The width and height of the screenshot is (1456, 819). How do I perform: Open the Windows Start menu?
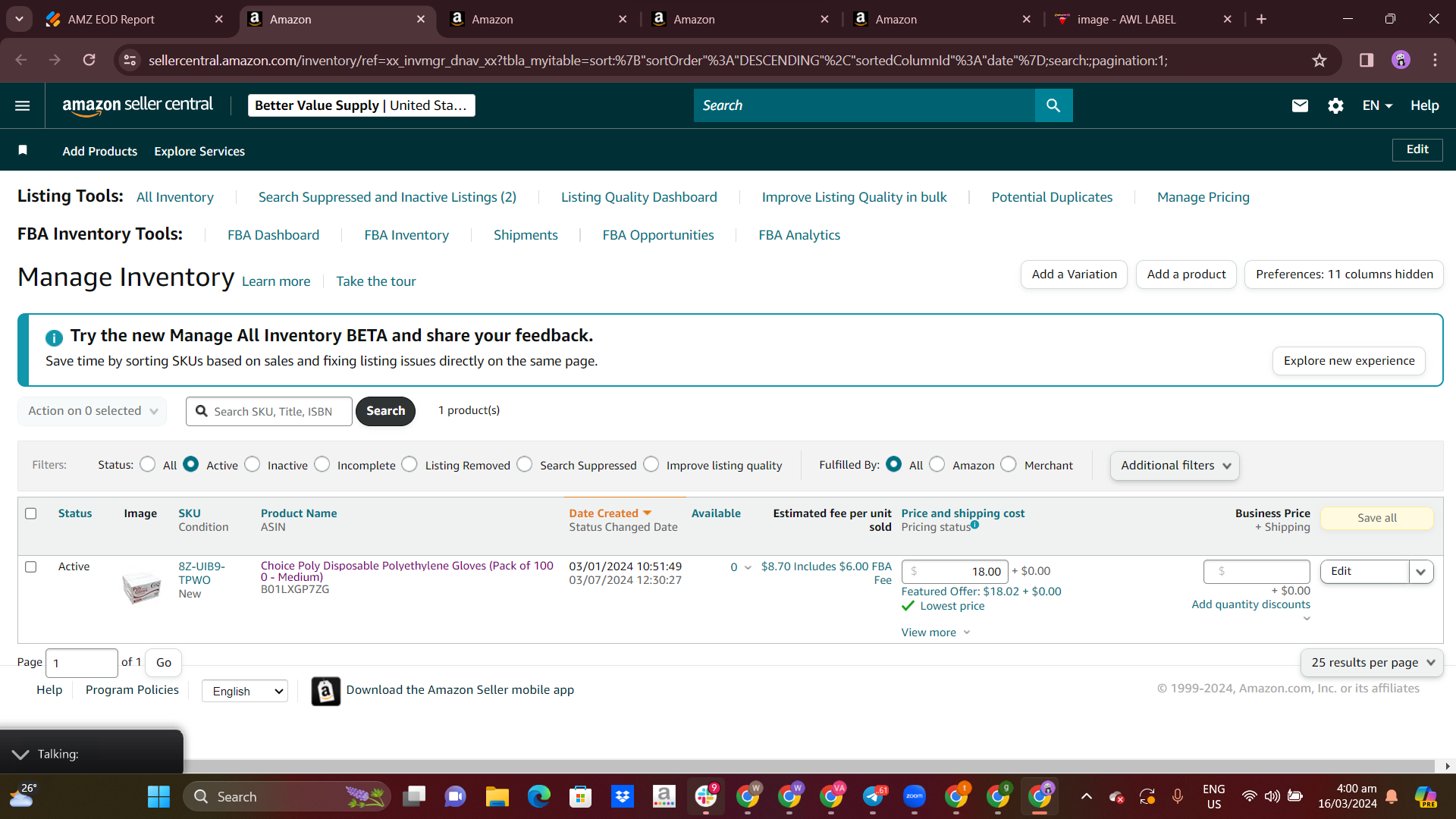point(158,796)
